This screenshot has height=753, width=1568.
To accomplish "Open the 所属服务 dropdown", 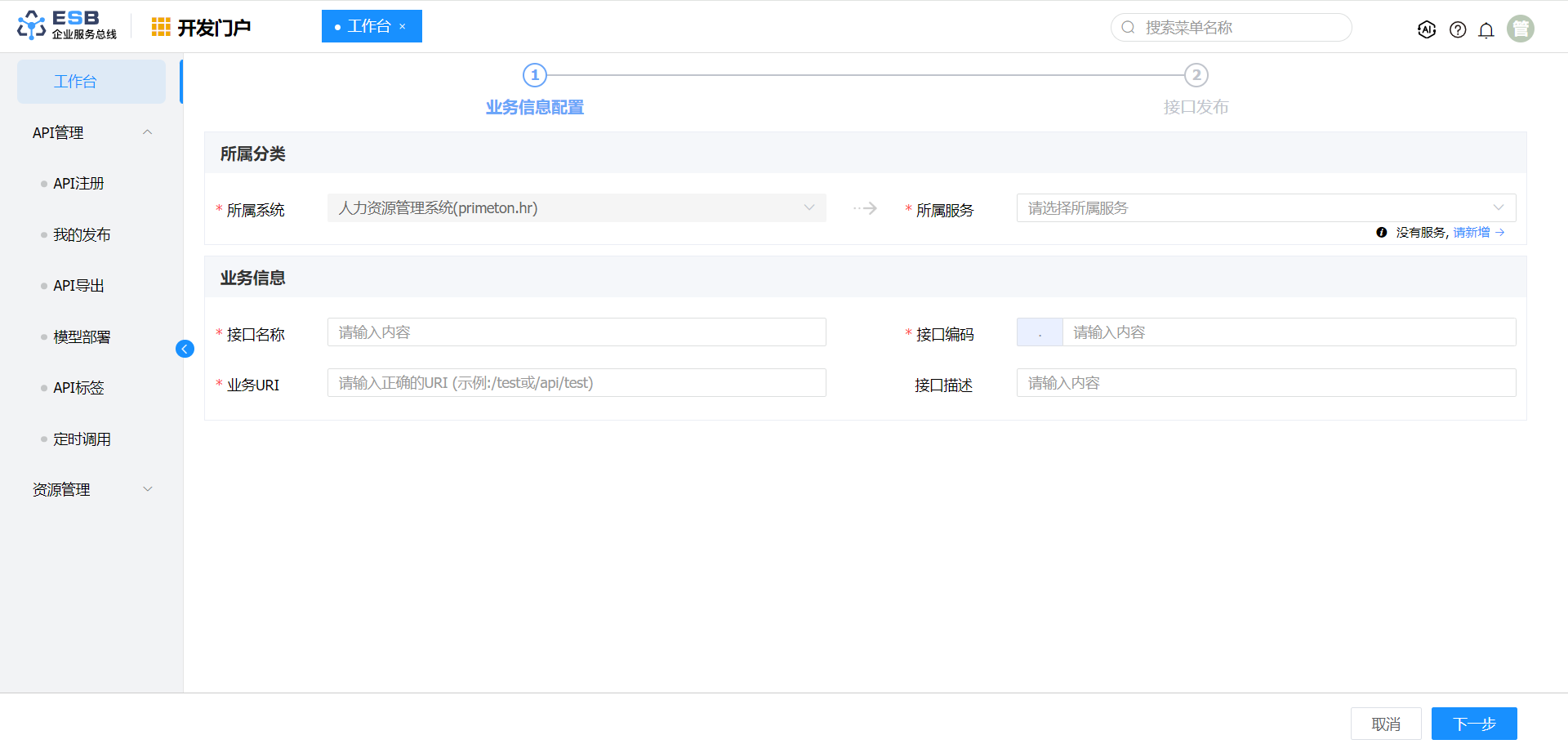I will click(x=1265, y=208).
